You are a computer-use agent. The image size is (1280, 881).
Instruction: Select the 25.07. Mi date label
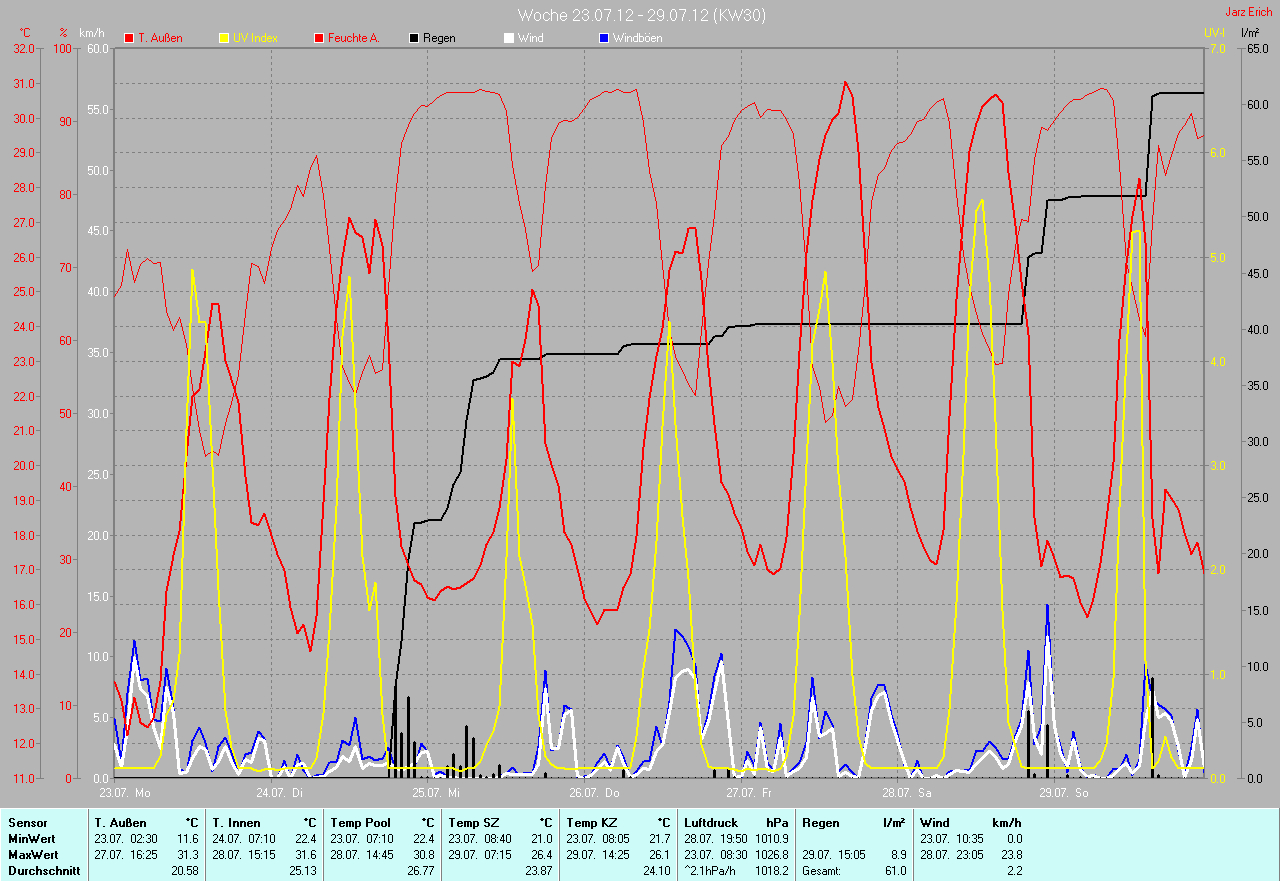tap(436, 792)
